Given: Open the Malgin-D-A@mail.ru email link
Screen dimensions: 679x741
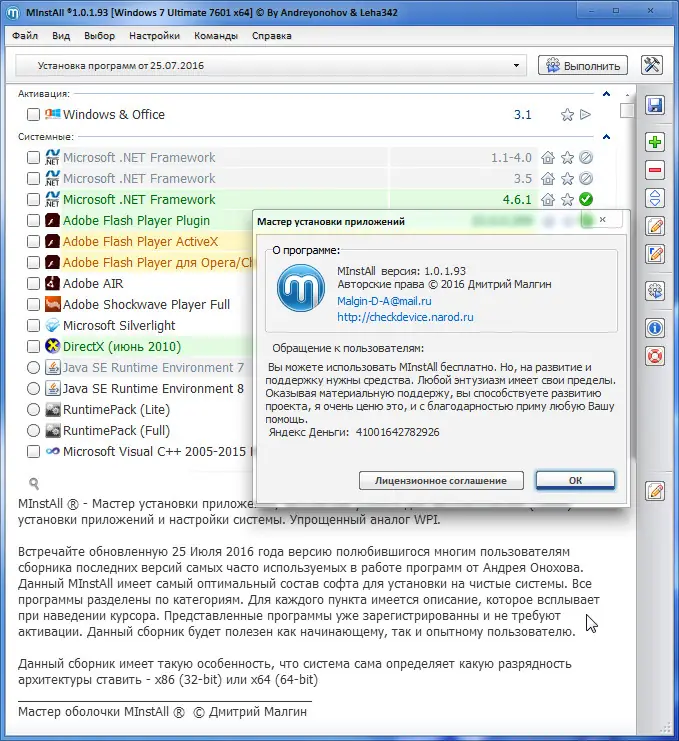Looking at the screenshot, I should [x=384, y=301].
